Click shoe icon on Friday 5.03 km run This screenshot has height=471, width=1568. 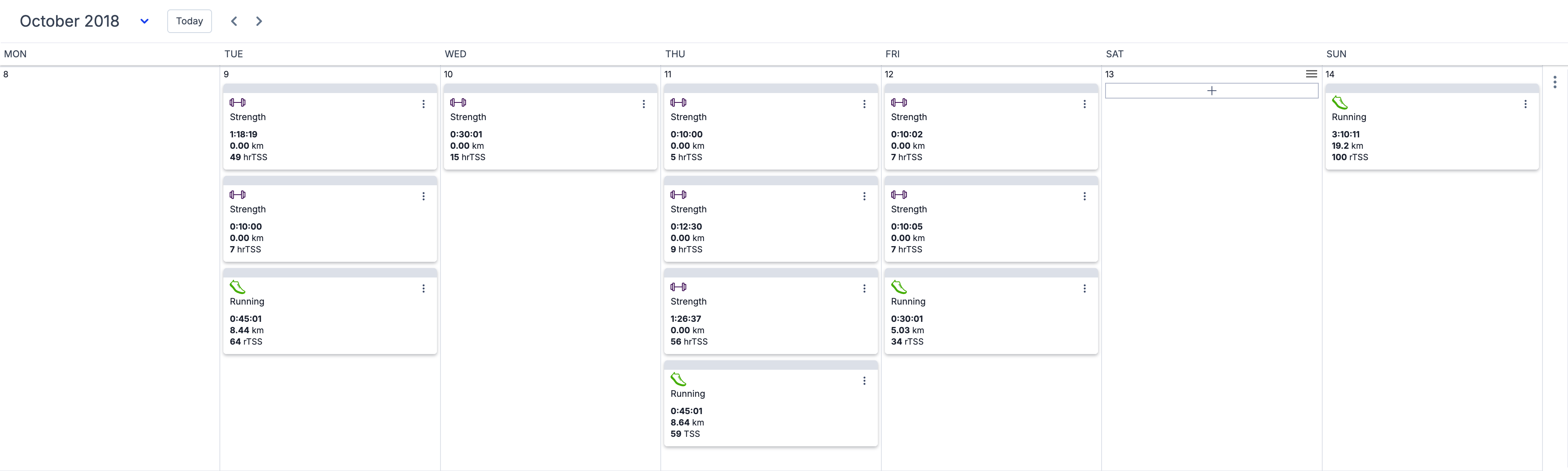(898, 287)
